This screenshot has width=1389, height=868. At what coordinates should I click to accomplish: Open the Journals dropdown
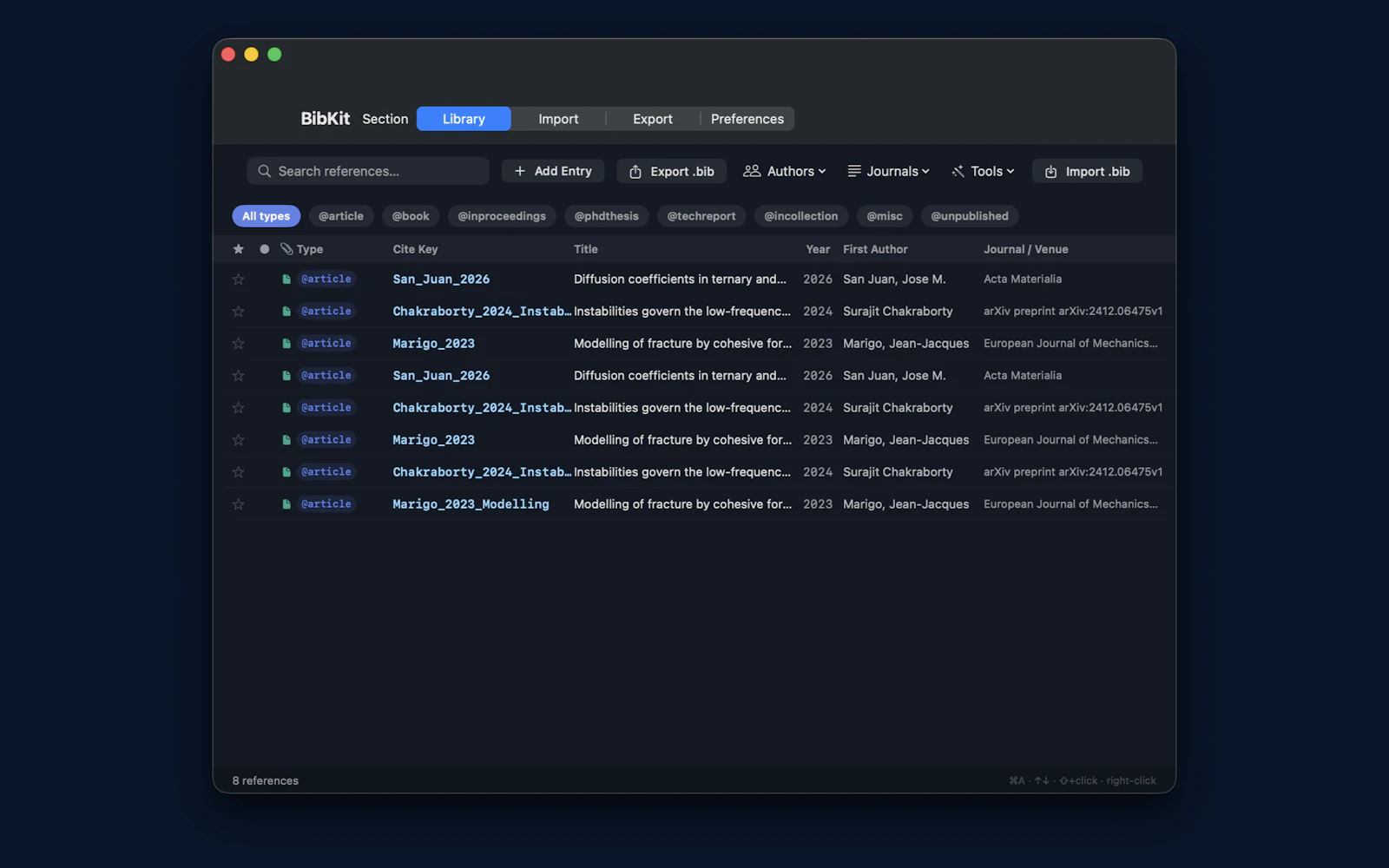889,171
